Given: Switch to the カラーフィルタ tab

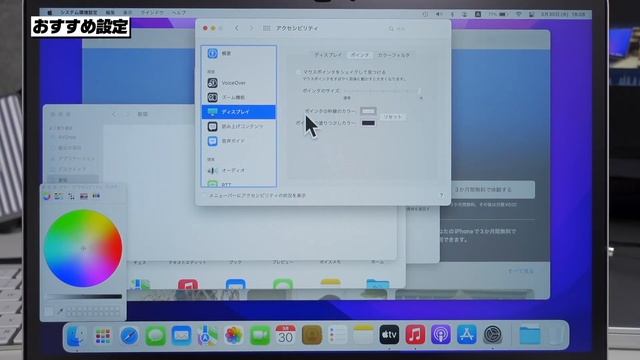Looking at the screenshot, I should pos(393,55).
